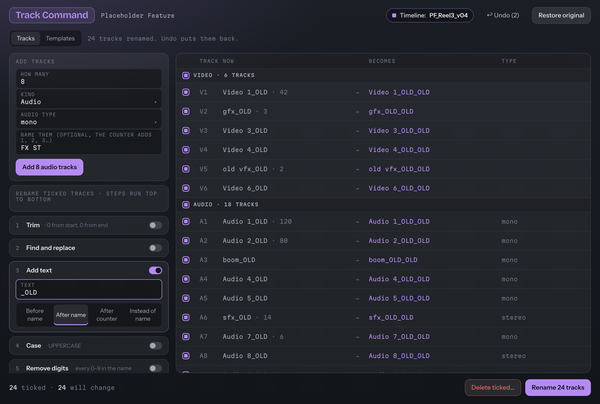Open the Timeline PF_Reel3_v04 selector
The image size is (600, 404).
point(430,16)
